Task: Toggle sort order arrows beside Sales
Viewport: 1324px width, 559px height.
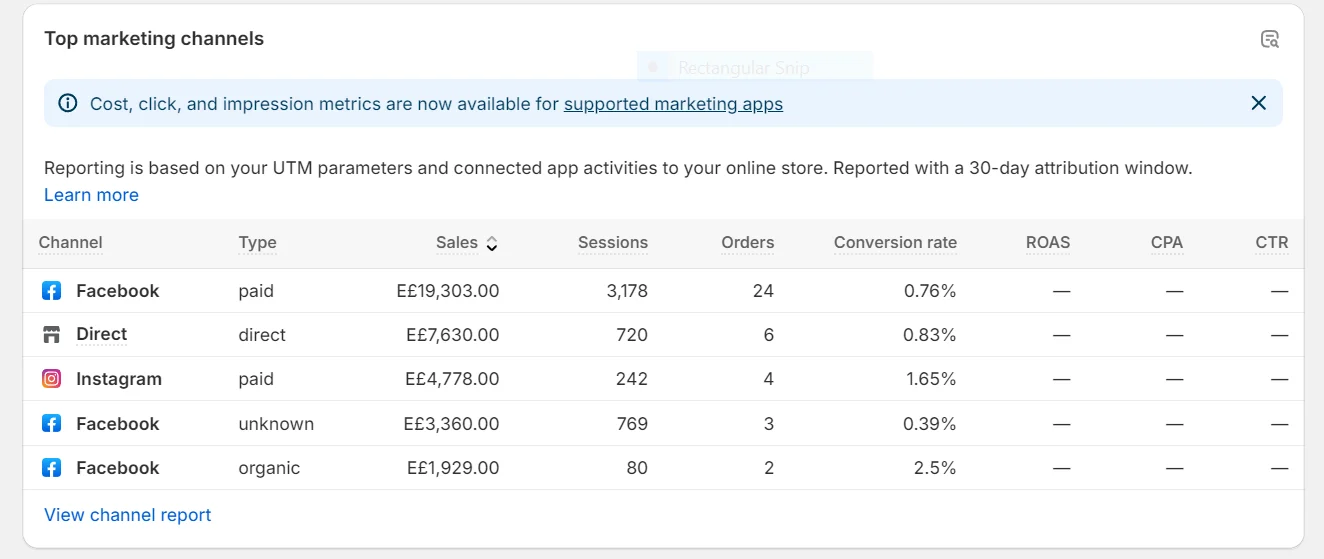Action: coord(492,243)
